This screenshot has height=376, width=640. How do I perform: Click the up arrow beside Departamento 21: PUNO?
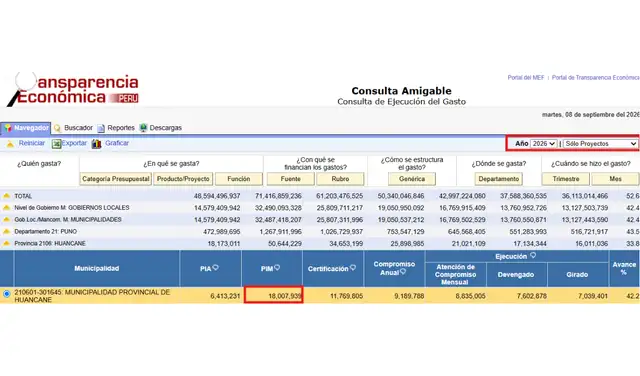(x=6, y=231)
